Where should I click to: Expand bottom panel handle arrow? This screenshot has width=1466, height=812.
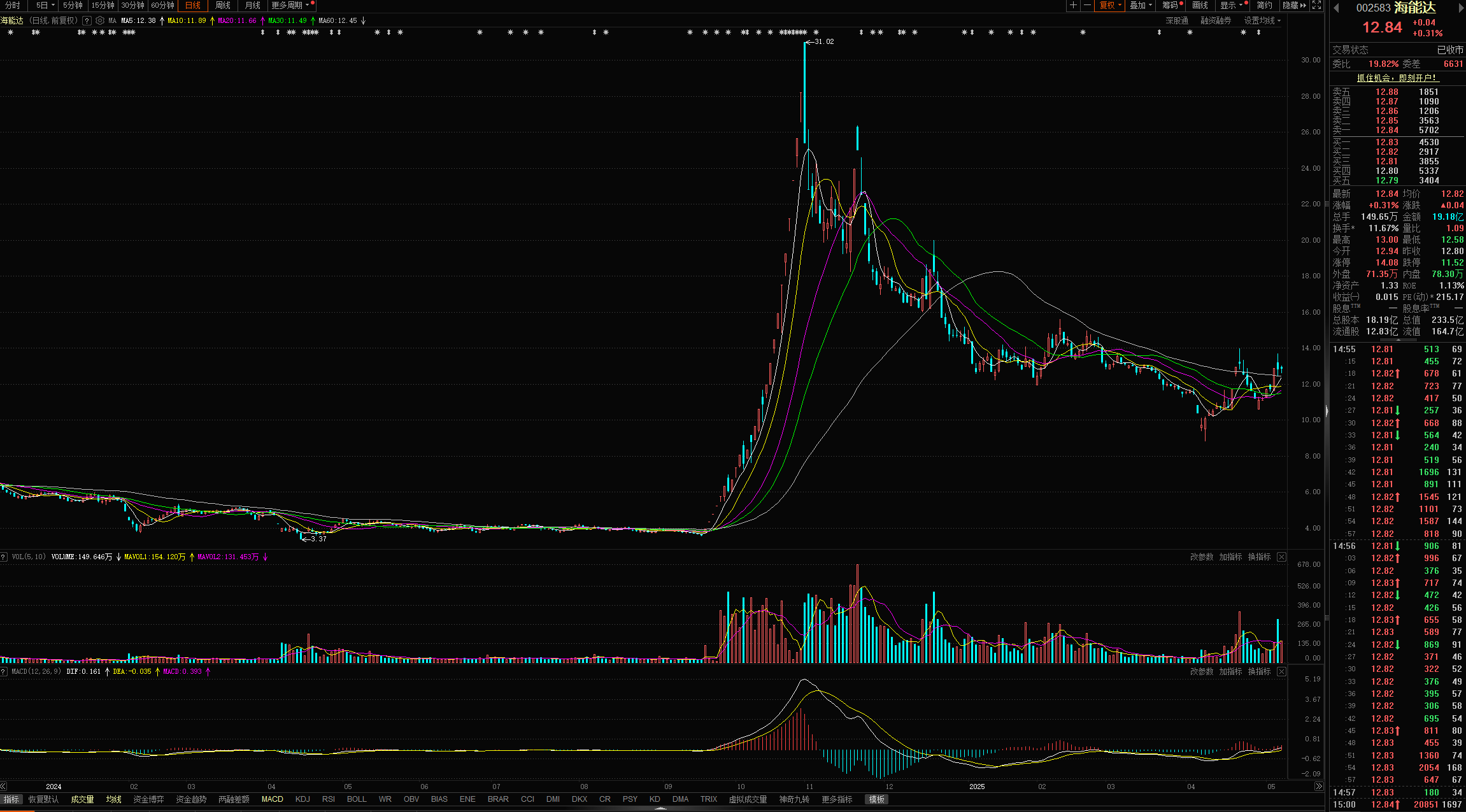[x=660, y=809]
